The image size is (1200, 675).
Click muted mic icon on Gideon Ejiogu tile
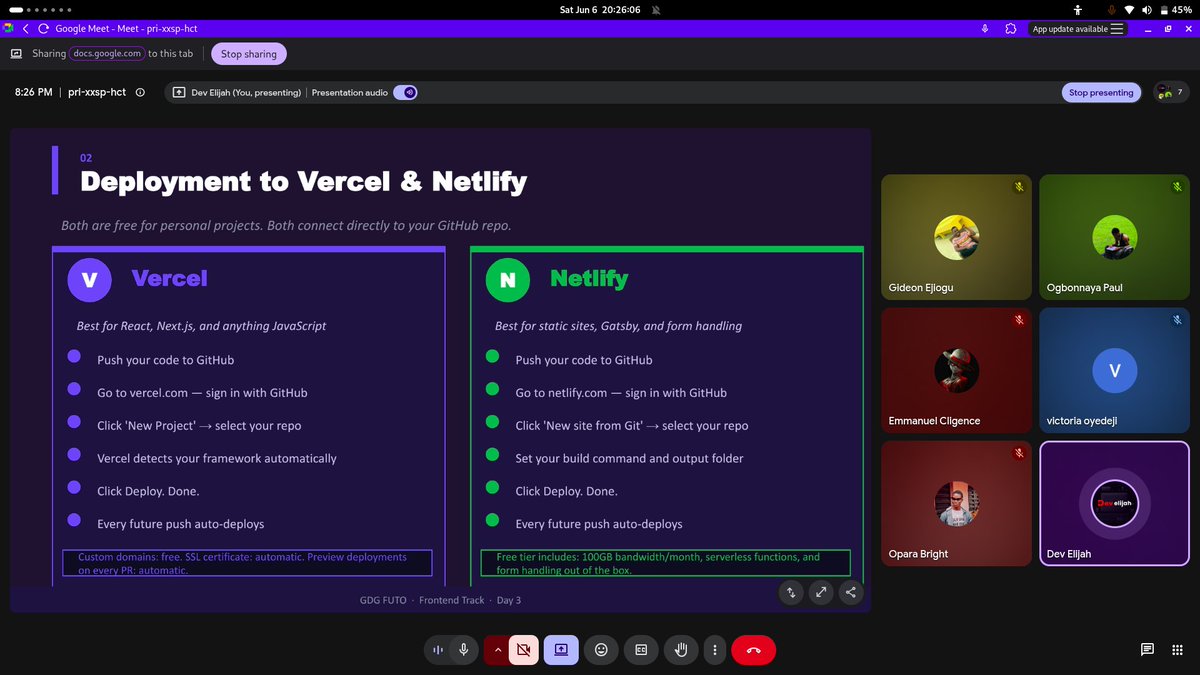click(x=1019, y=187)
